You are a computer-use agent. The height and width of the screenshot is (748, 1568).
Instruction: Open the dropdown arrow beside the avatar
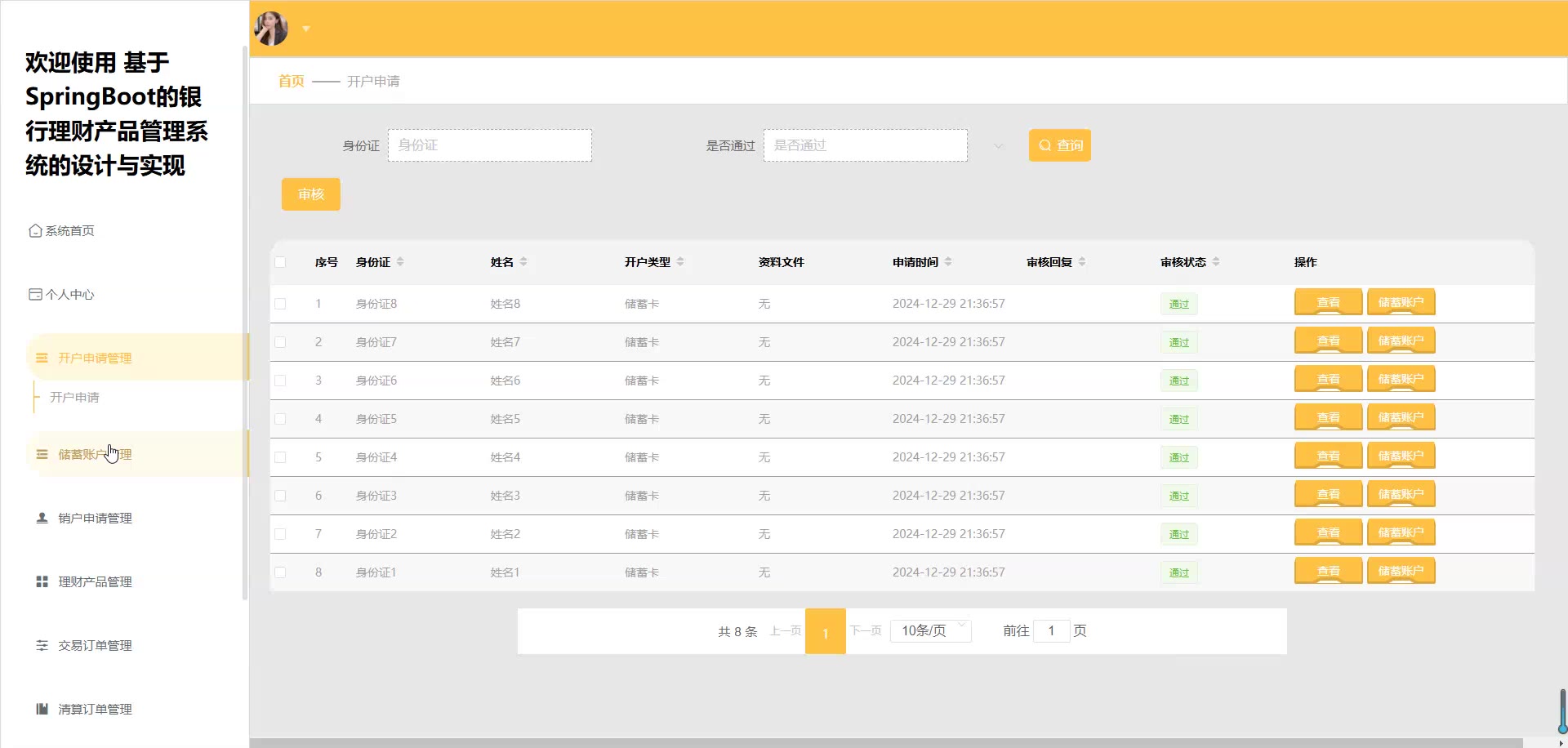(306, 29)
